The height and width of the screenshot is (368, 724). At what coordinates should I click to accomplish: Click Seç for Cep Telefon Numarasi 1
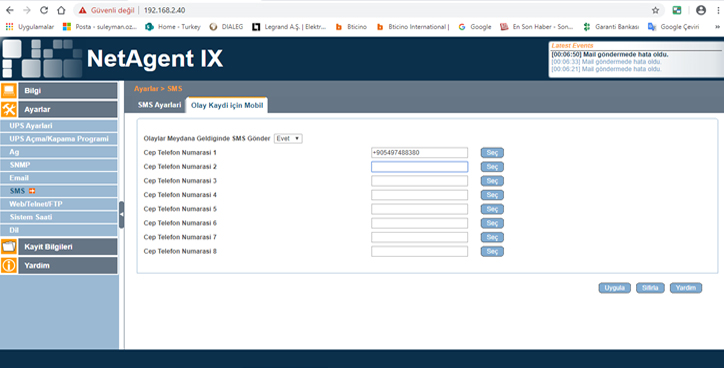click(x=492, y=153)
